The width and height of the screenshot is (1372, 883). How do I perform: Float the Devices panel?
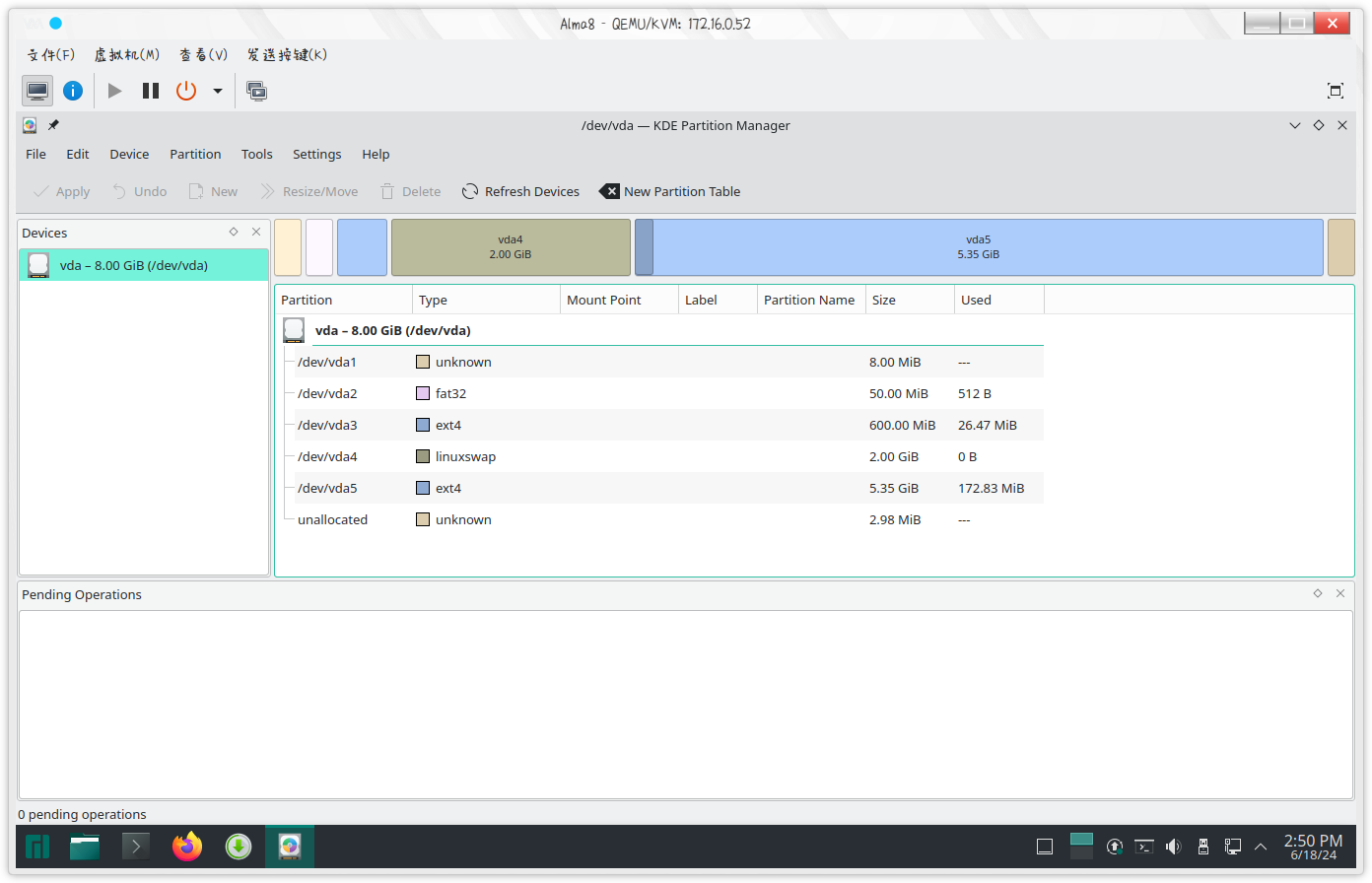coord(234,232)
